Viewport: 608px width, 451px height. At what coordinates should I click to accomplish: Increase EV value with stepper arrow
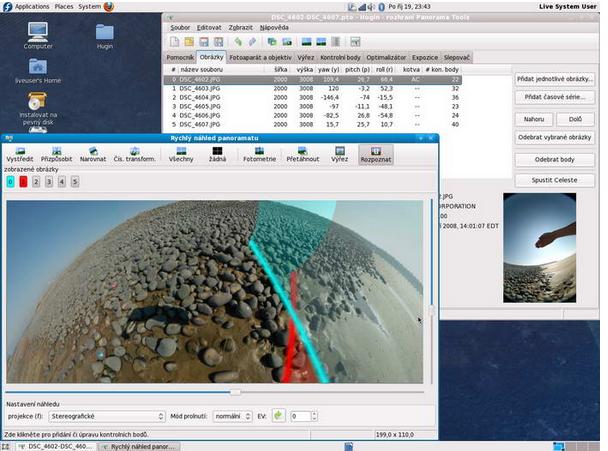(314, 413)
